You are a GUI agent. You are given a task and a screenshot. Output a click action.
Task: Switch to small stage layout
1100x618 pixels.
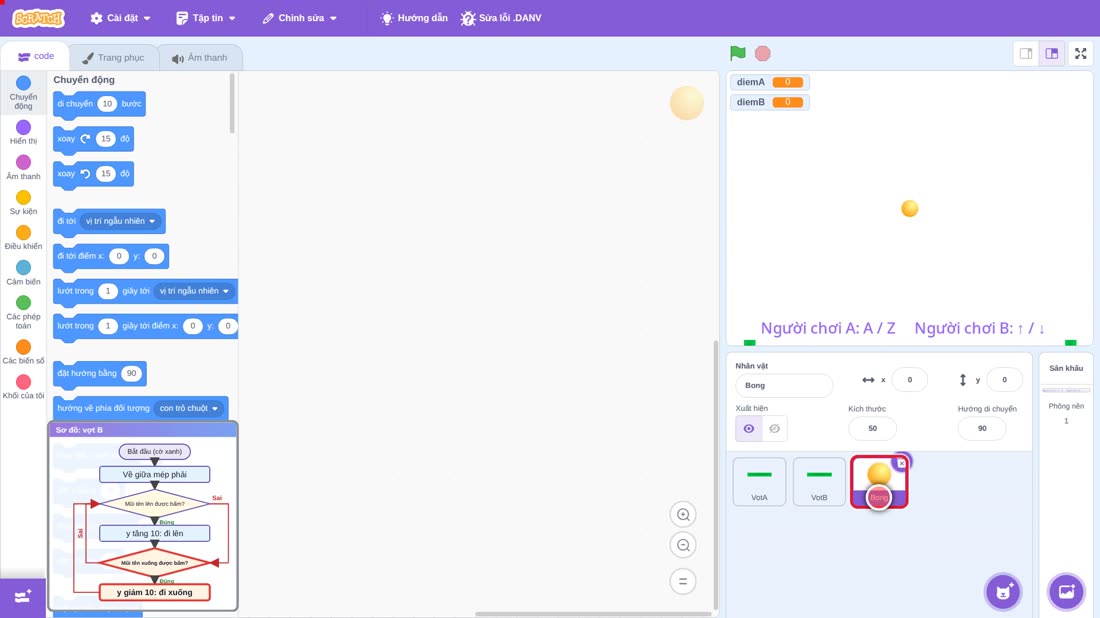click(x=1026, y=53)
